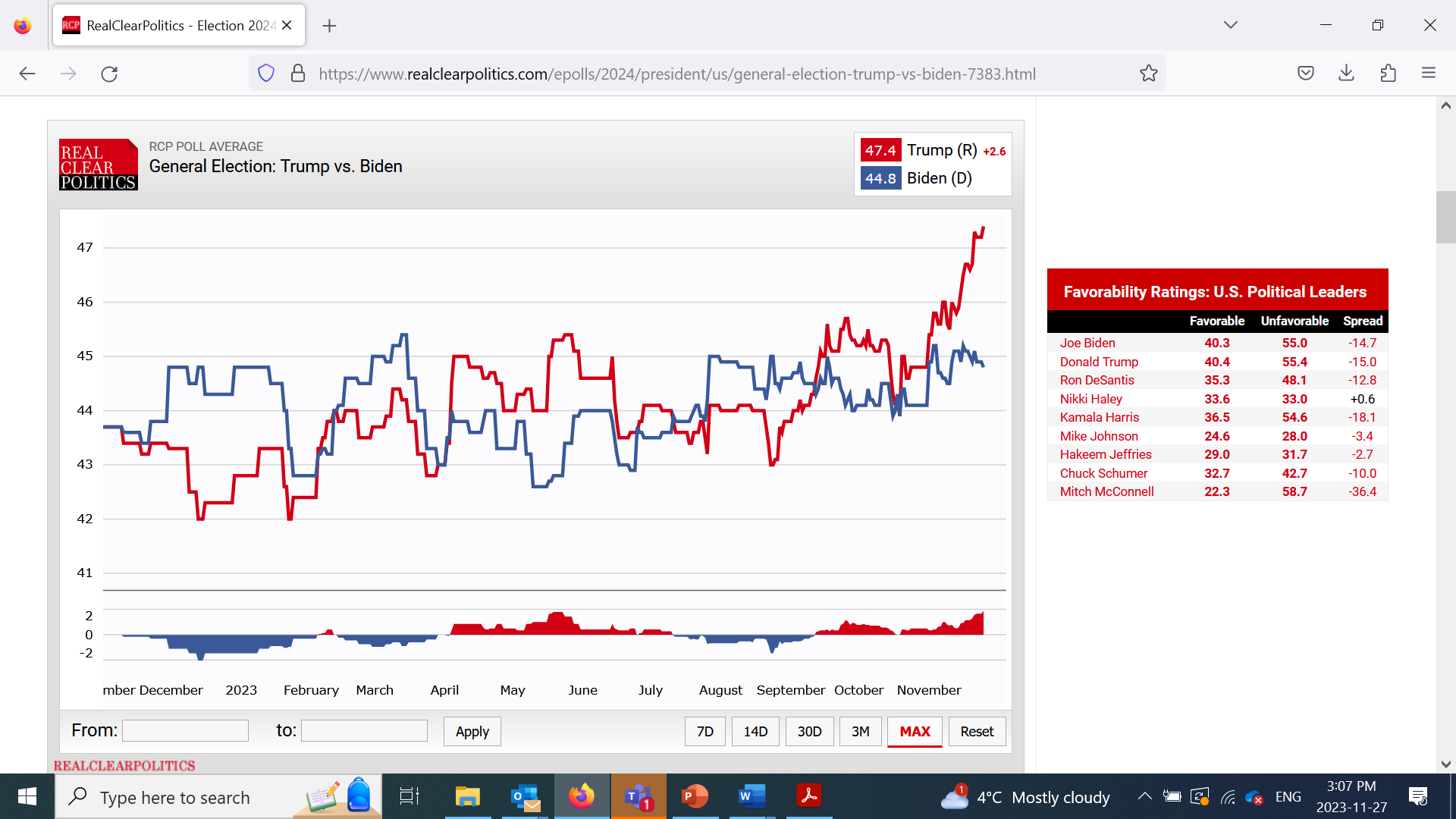Click the battery status tray icon
Image resolution: width=1456 pixels, height=819 pixels.
1172,797
